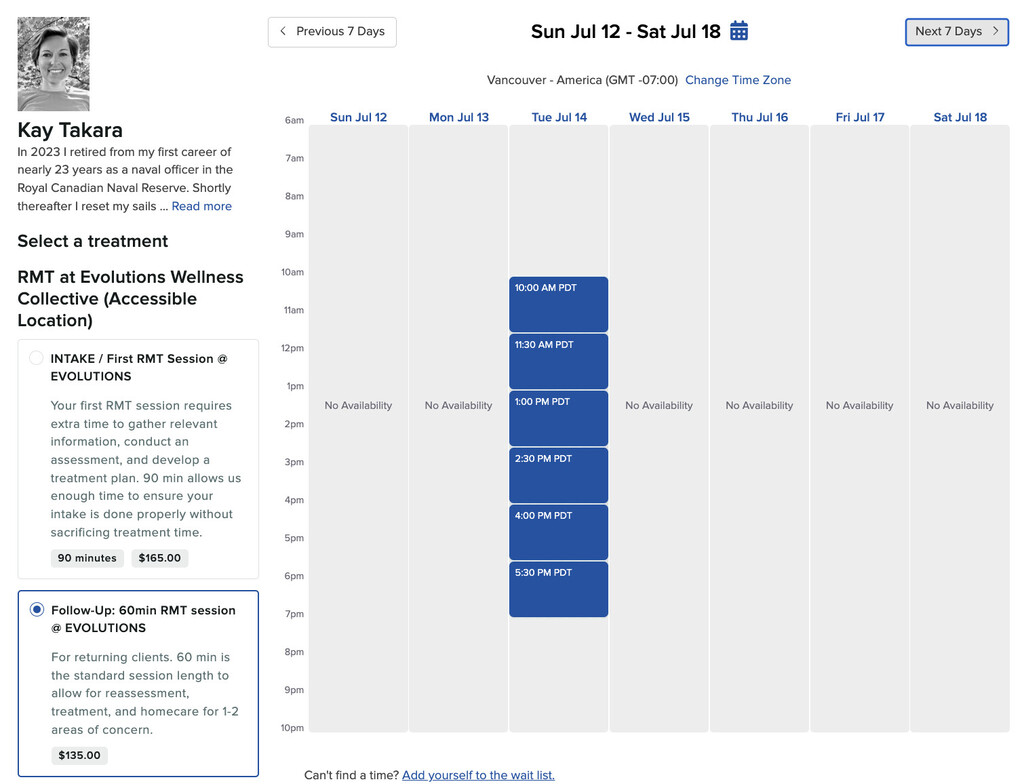1024x784 pixels.
Task: Book the 11:30 AM PDT slot
Action: coord(558,361)
